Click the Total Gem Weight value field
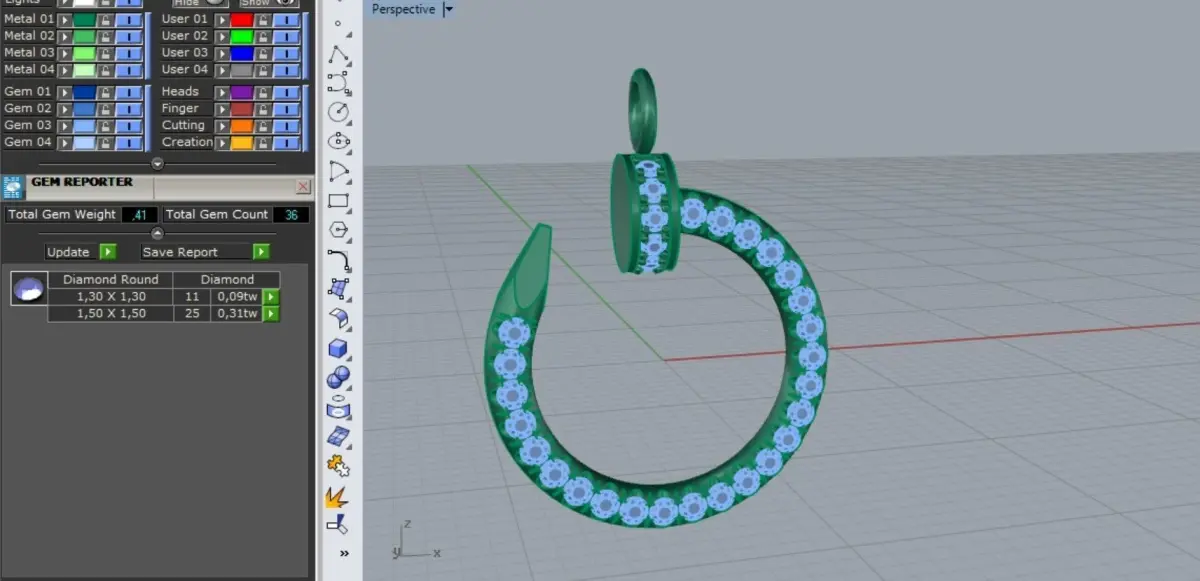This screenshot has width=1200, height=581. click(139, 215)
